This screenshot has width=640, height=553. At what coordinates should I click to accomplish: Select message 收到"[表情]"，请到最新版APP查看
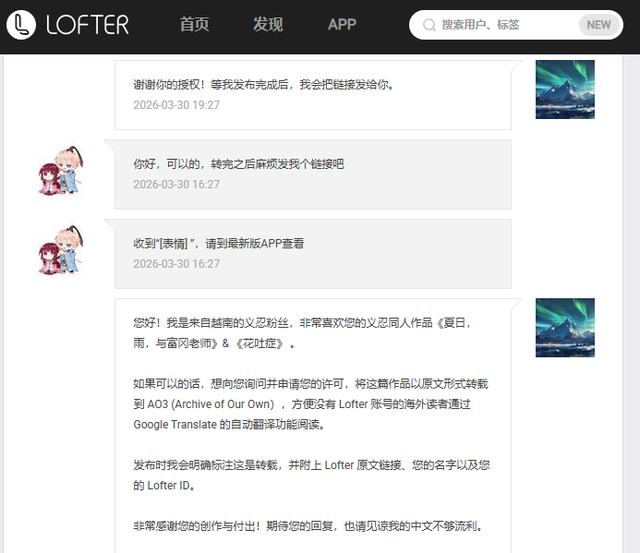pyautogui.click(x=219, y=244)
